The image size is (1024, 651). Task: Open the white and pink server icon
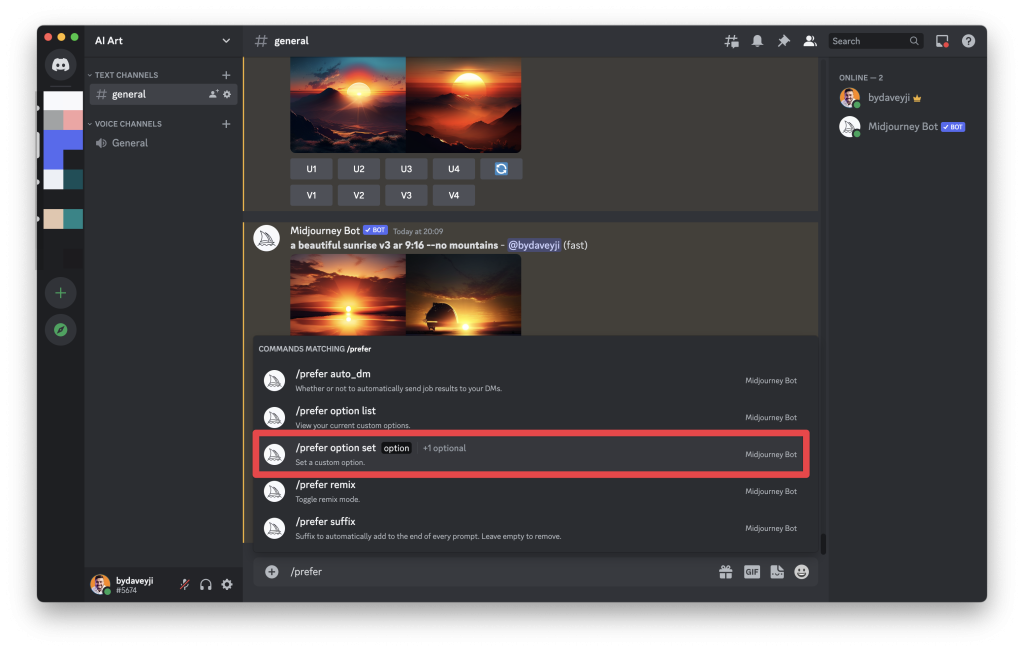pyautogui.click(x=63, y=110)
